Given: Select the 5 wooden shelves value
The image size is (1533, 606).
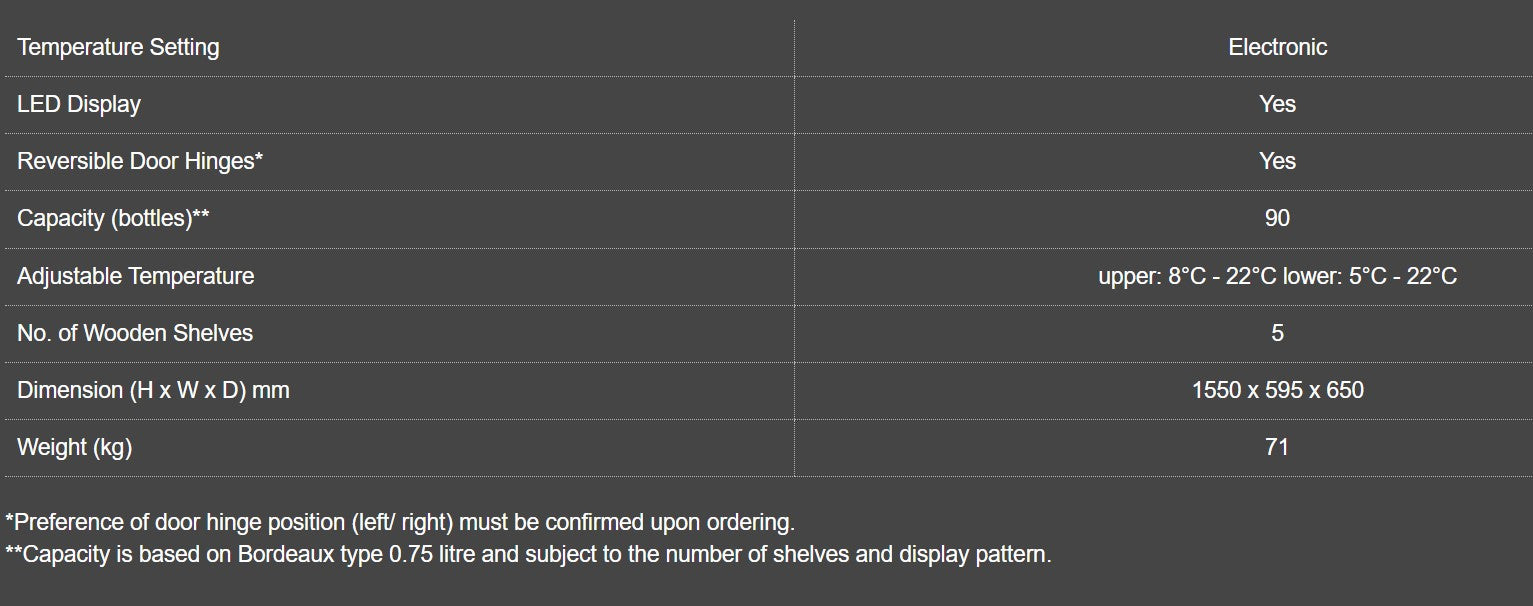Looking at the screenshot, I should (x=1277, y=333).
